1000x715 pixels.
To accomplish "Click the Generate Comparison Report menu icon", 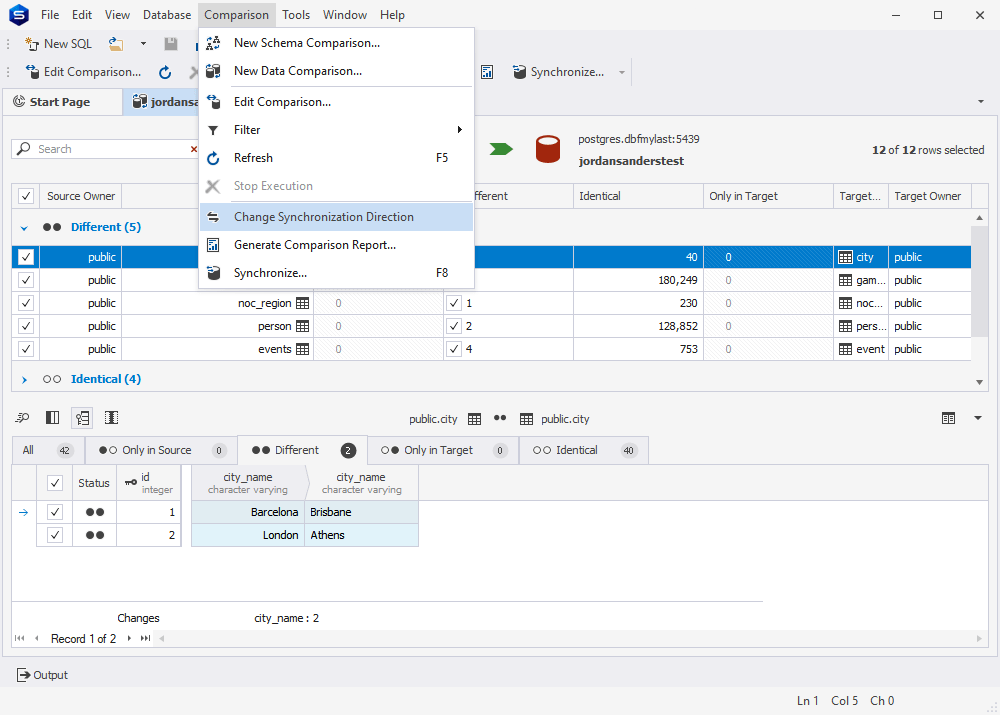I will [x=212, y=245].
